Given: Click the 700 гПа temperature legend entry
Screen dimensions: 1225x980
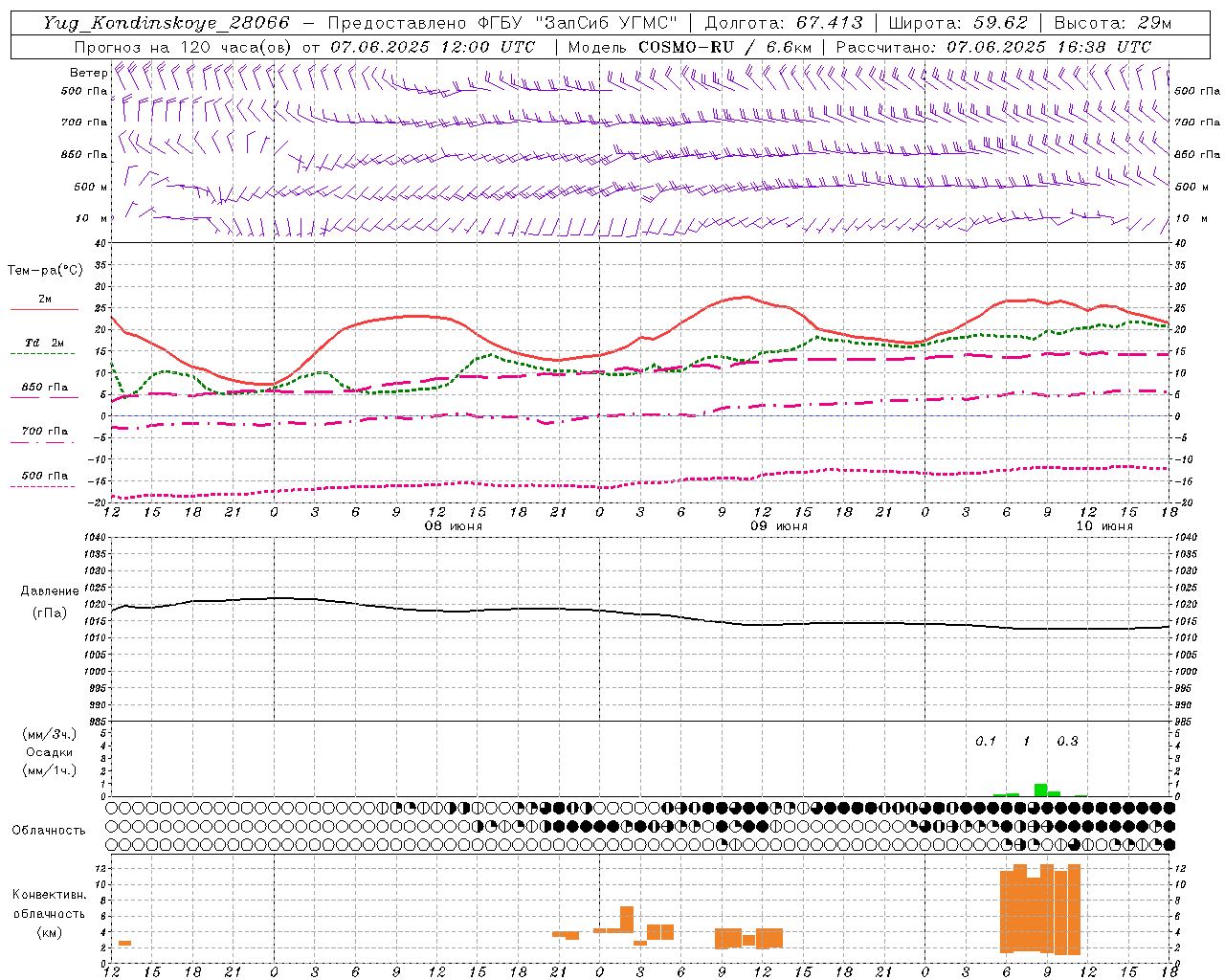Looking at the screenshot, I should pyautogui.click(x=45, y=432).
